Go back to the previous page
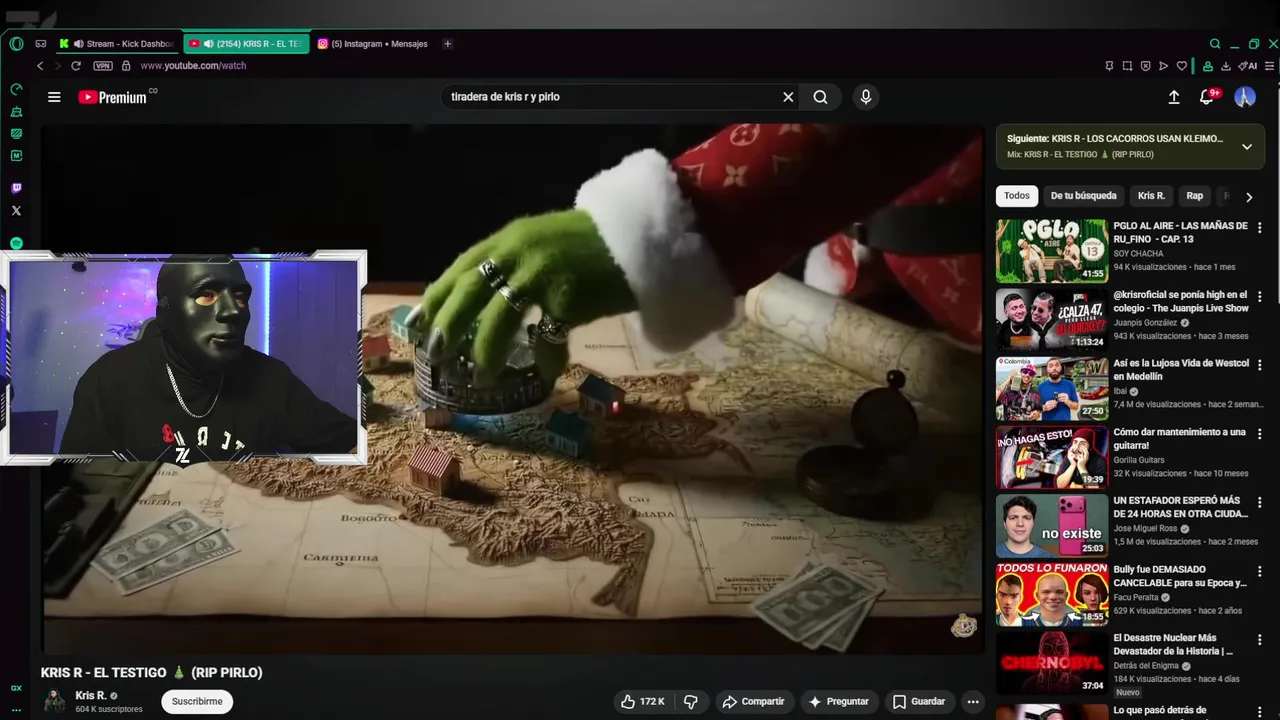Viewport: 1280px width, 720px height. click(x=40, y=66)
